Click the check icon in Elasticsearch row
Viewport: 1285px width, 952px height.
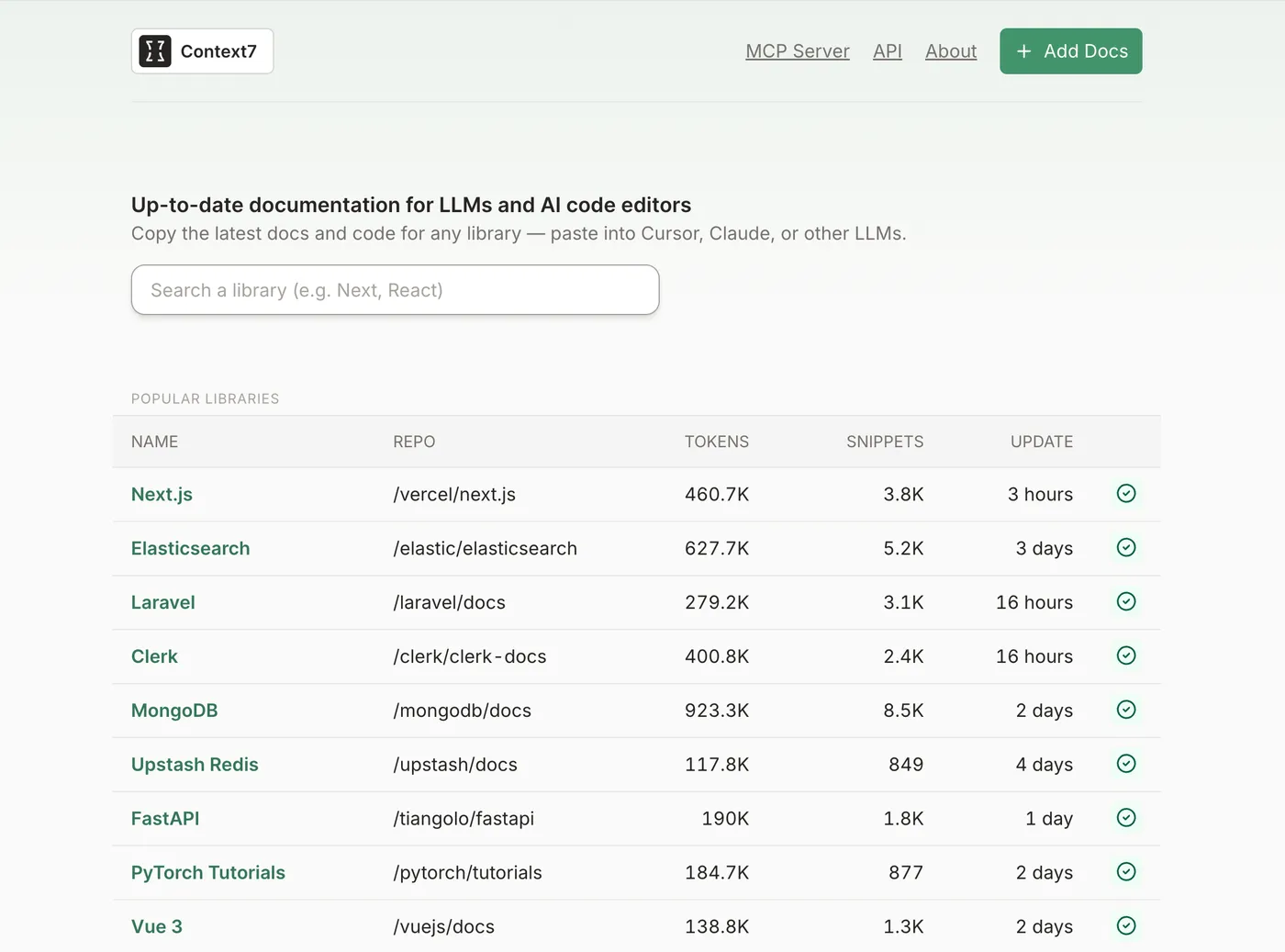(1126, 548)
